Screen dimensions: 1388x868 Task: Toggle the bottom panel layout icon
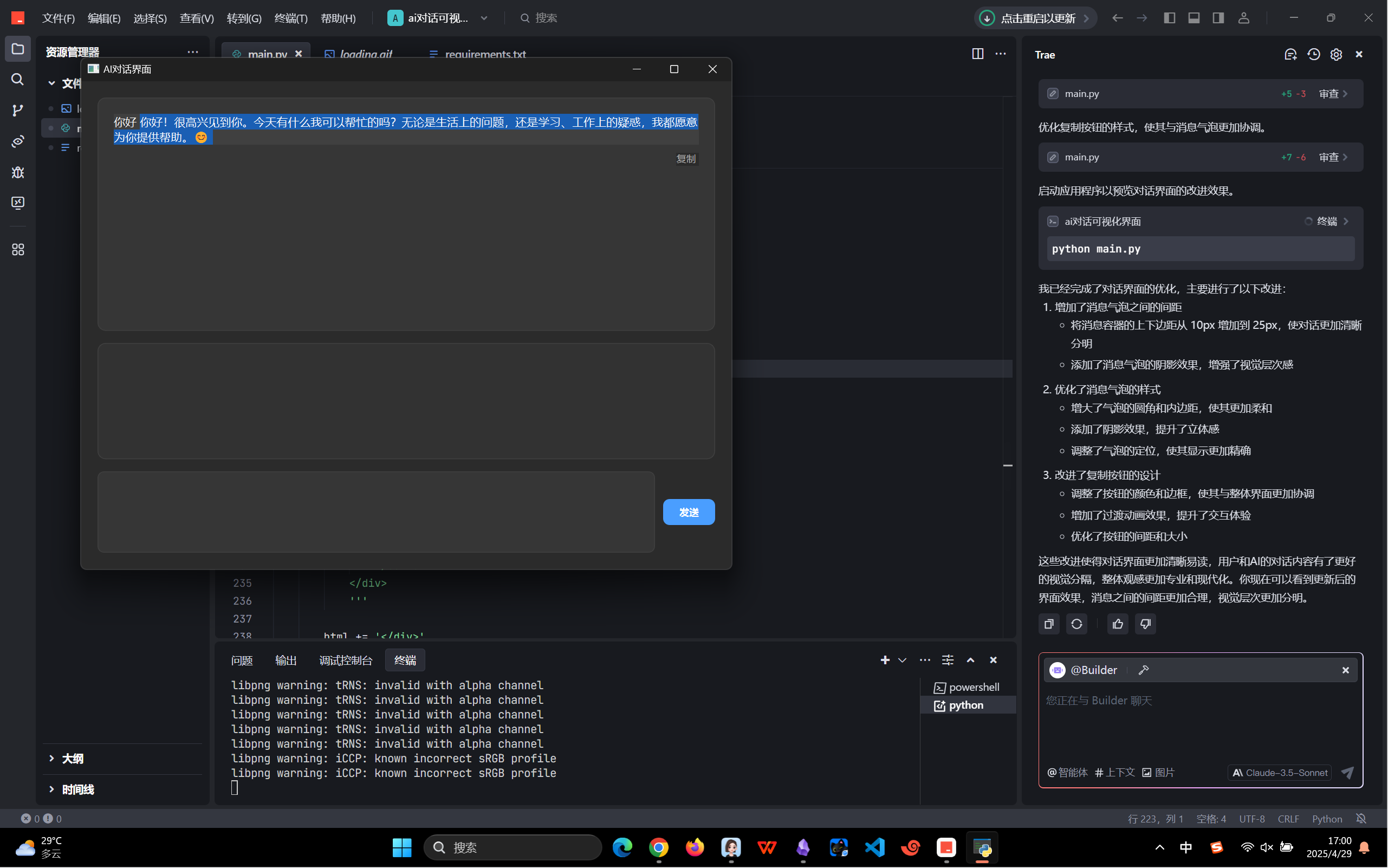click(x=1194, y=18)
